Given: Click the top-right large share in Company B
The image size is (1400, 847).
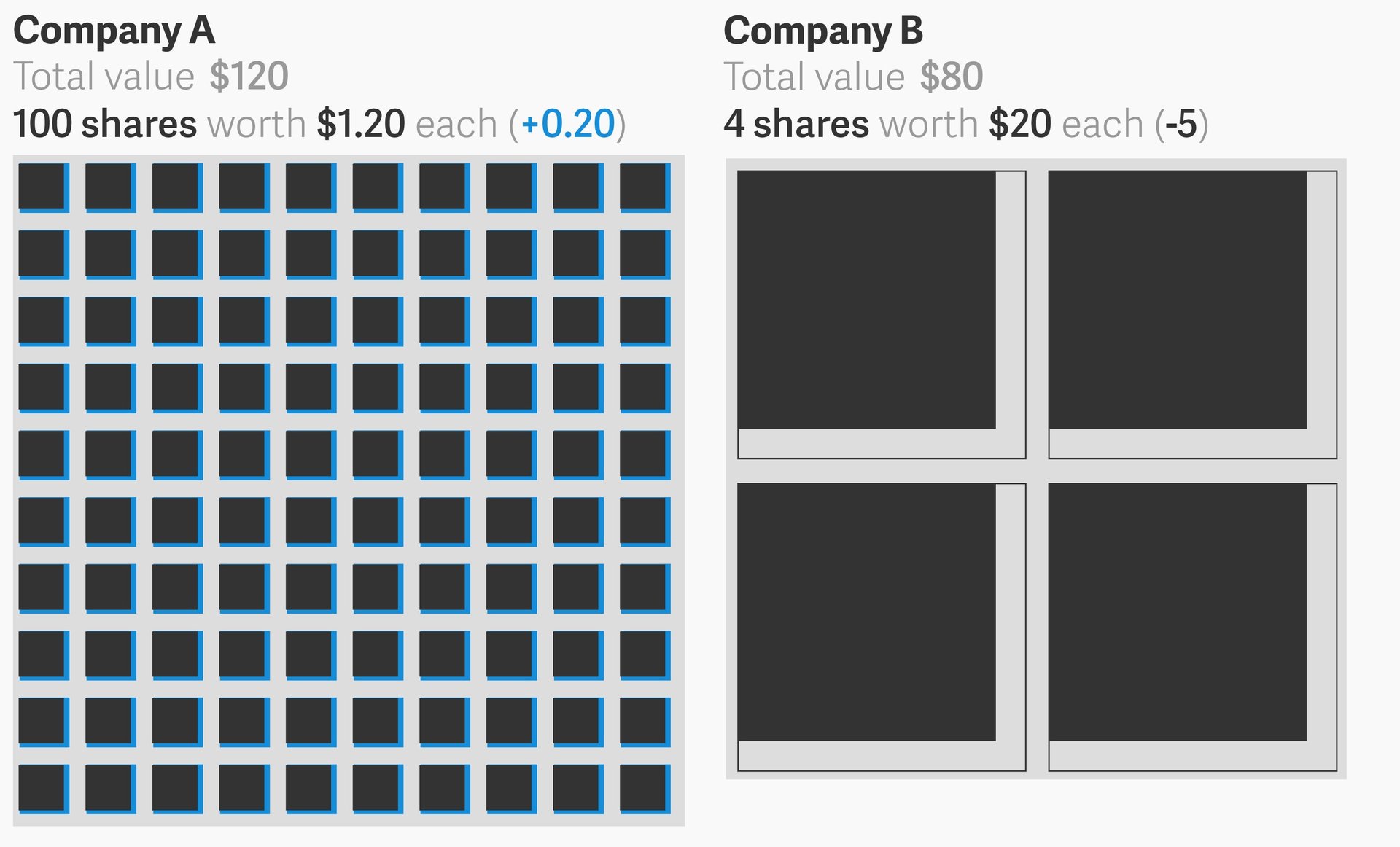Looking at the screenshot, I should 1193,315.
